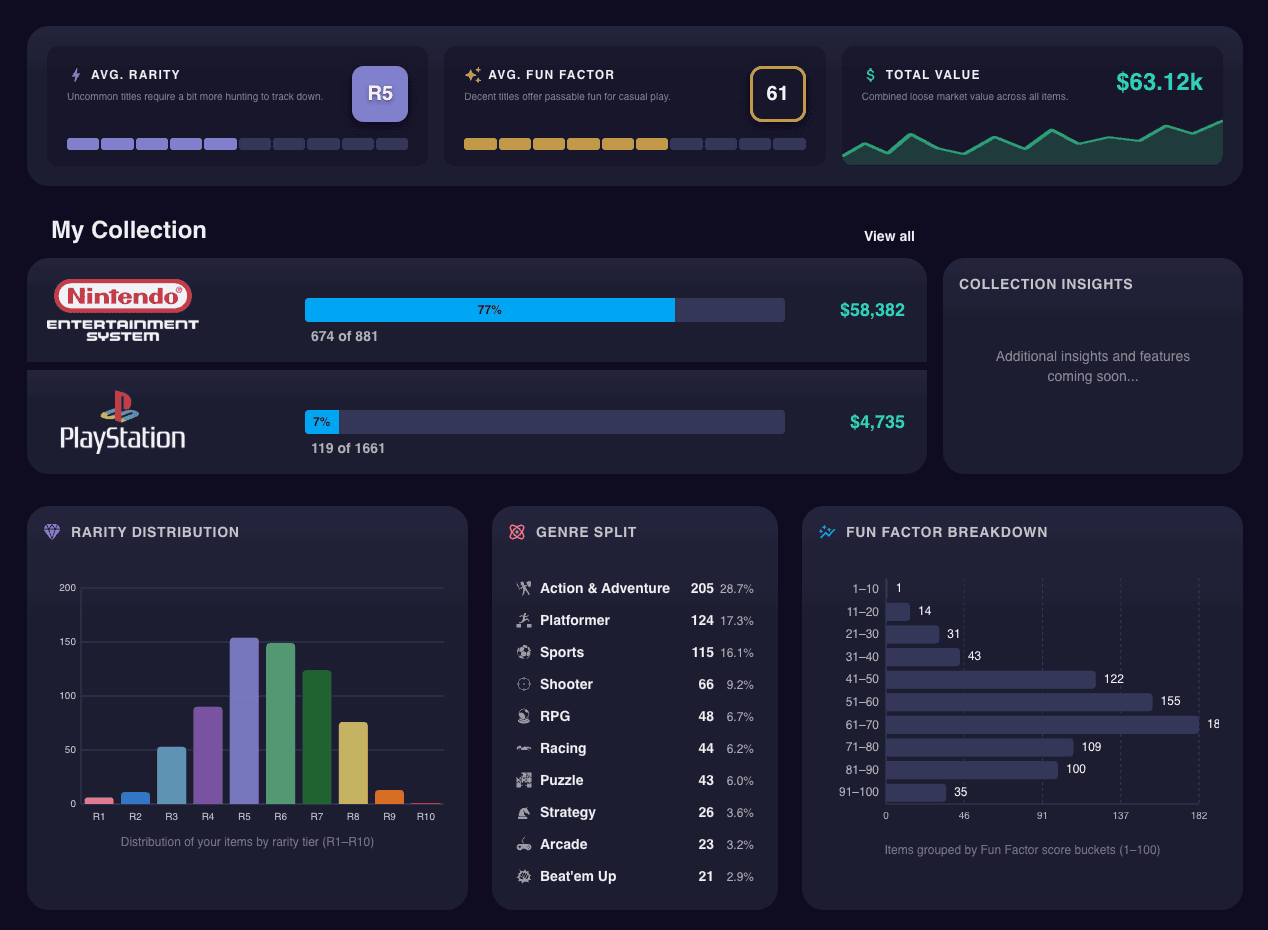
Task: Select the diamond Rarity Distribution icon
Action: [x=52, y=531]
